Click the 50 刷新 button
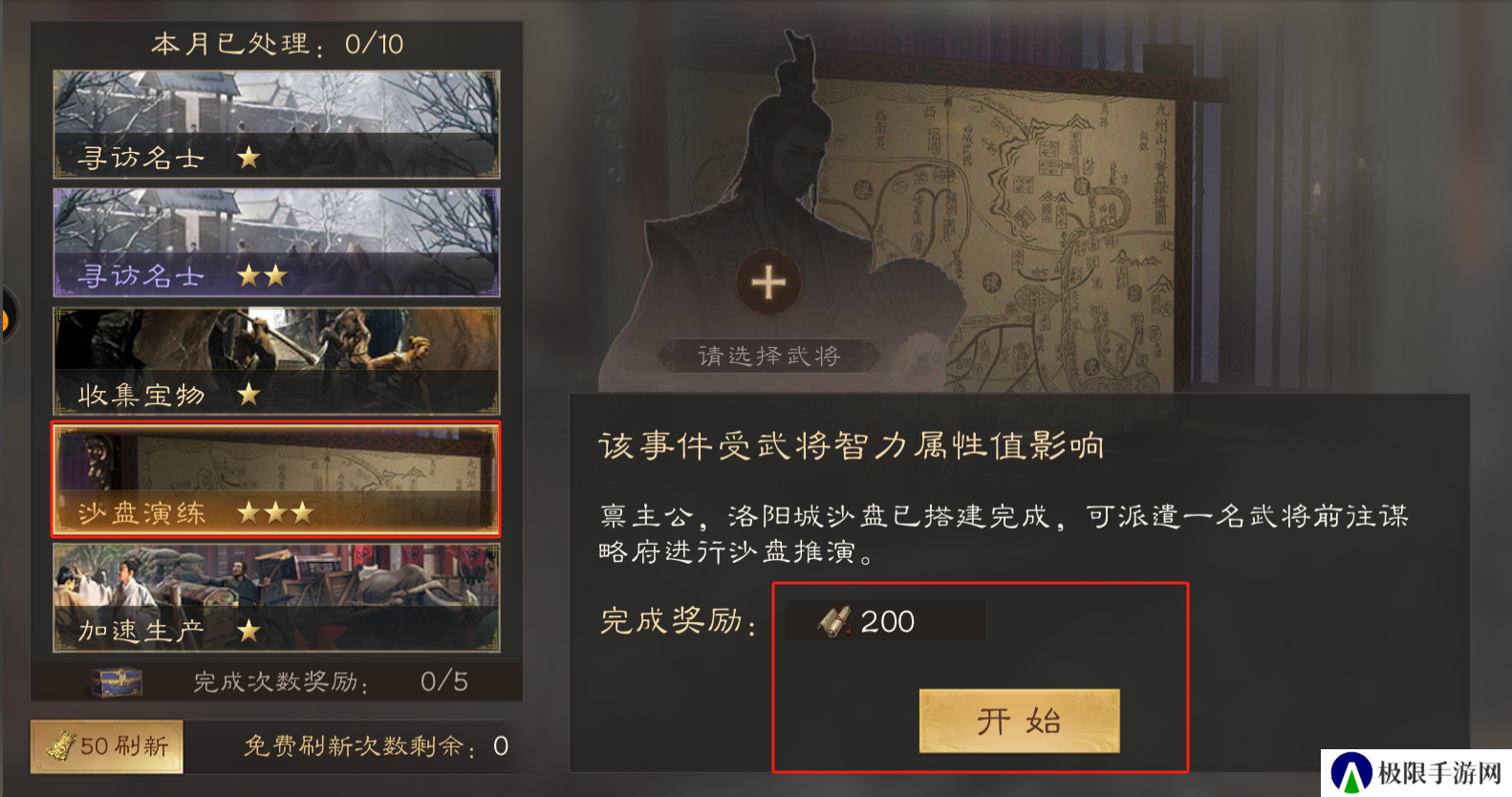 (x=107, y=746)
